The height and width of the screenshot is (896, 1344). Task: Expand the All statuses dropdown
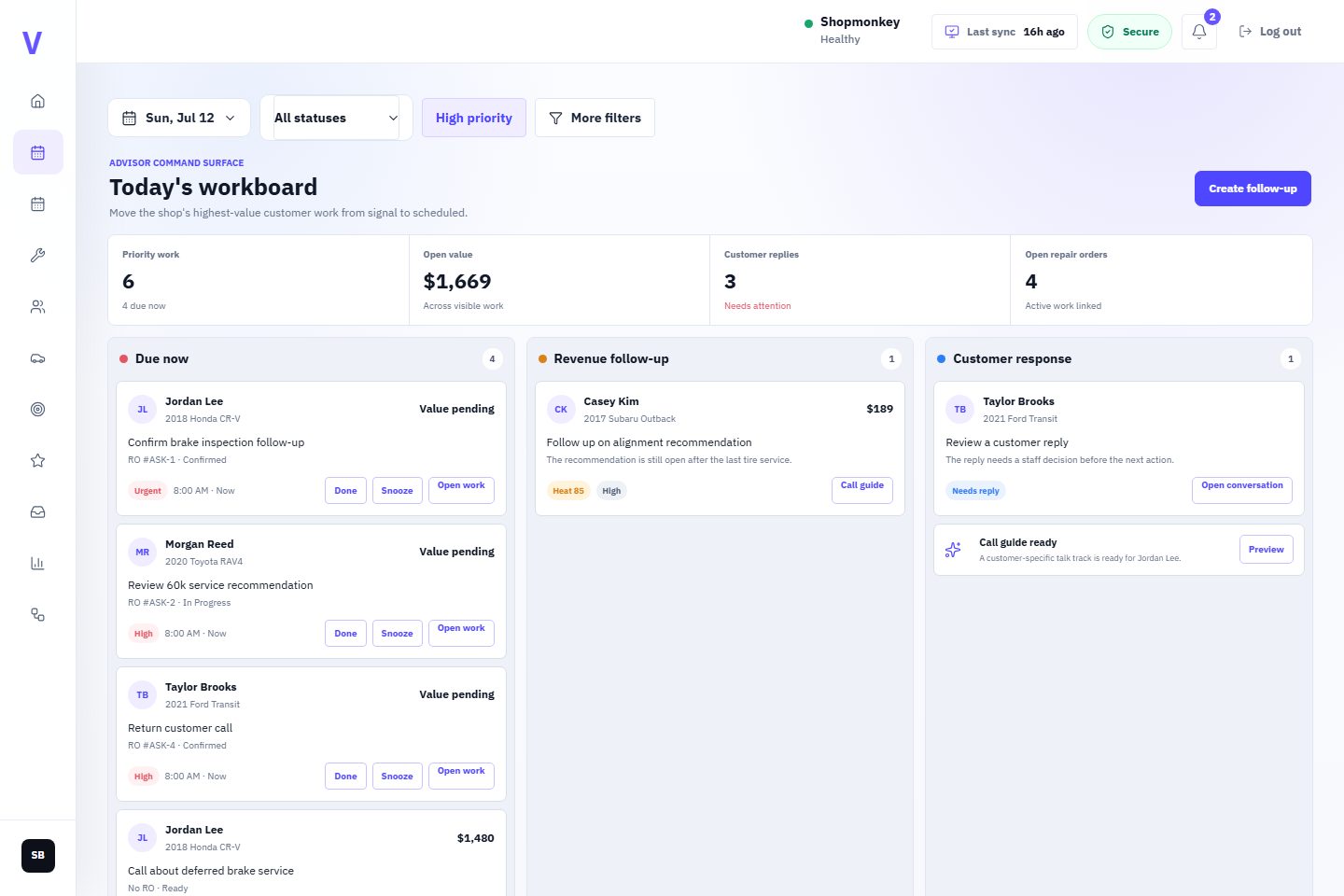[x=336, y=118]
